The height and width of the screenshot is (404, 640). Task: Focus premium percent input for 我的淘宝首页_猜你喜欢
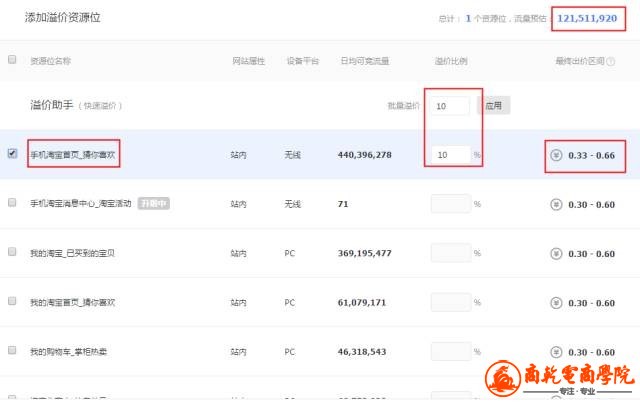451,302
